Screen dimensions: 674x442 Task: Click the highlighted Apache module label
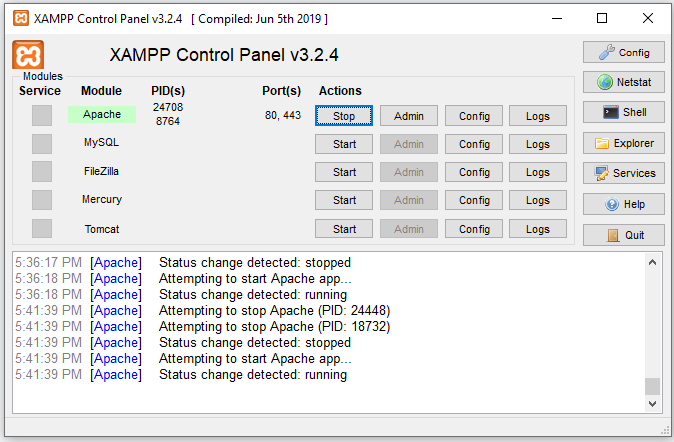(x=102, y=114)
